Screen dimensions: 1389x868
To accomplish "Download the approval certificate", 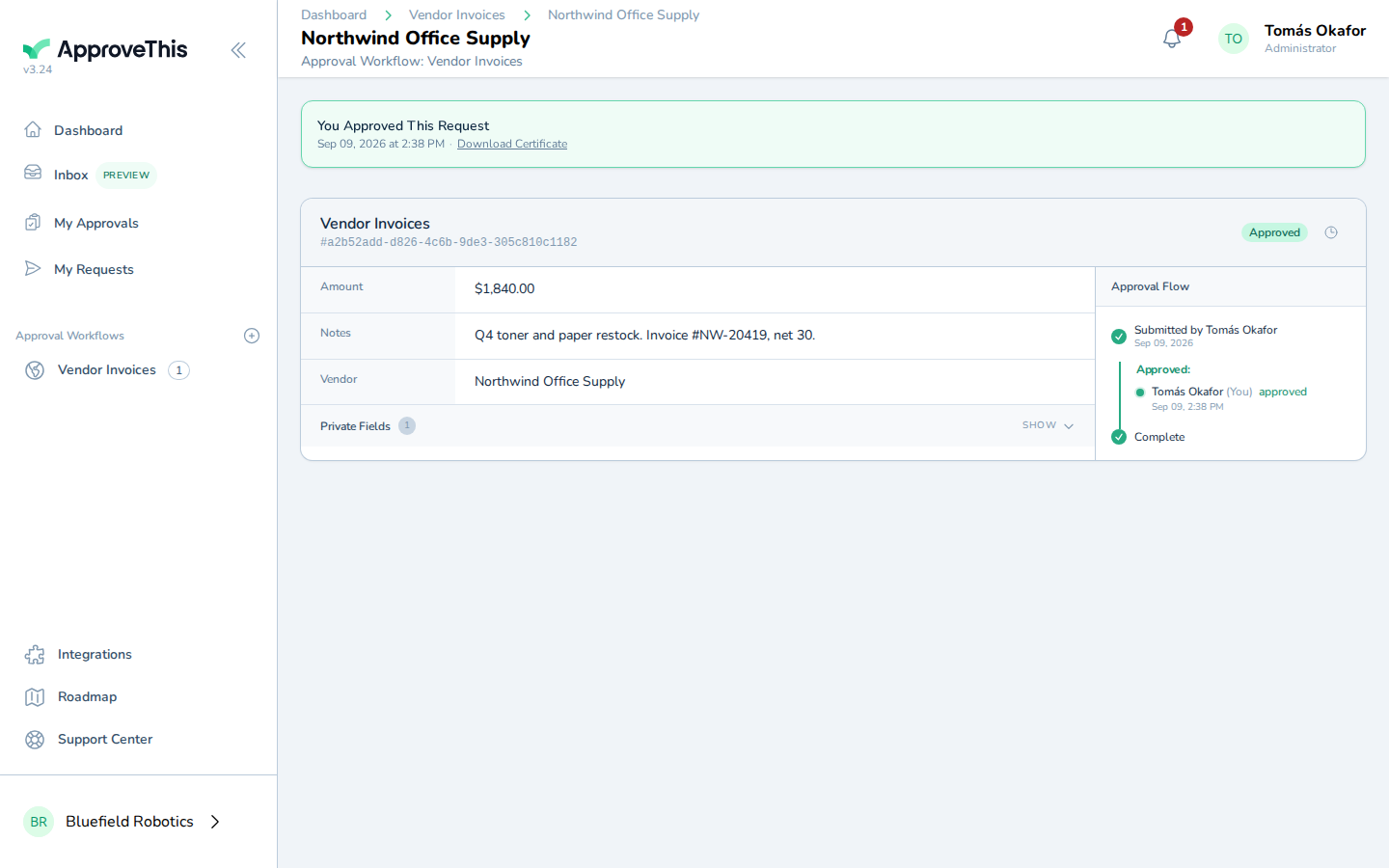I will tap(512, 144).
